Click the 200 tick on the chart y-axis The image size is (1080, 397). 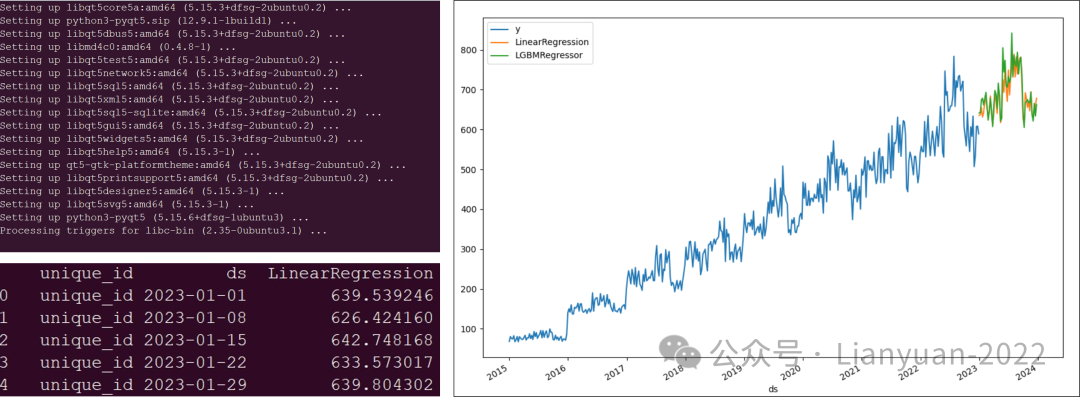tap(469, 289)
